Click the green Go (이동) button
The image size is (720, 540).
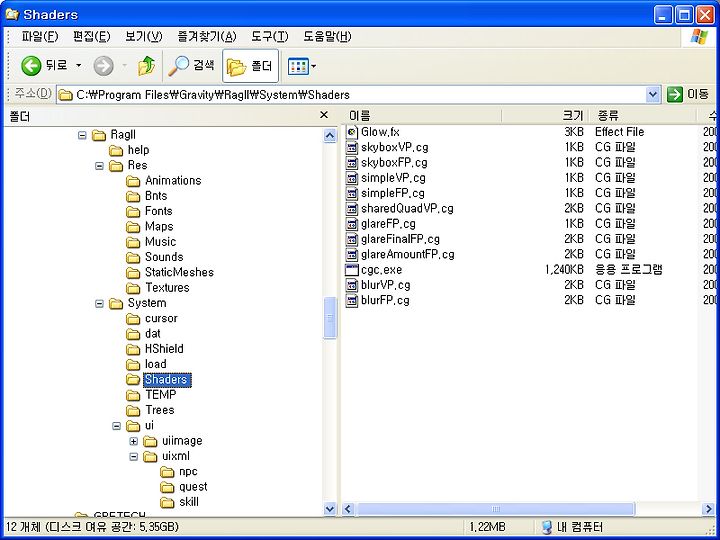[x=688, y=95]
